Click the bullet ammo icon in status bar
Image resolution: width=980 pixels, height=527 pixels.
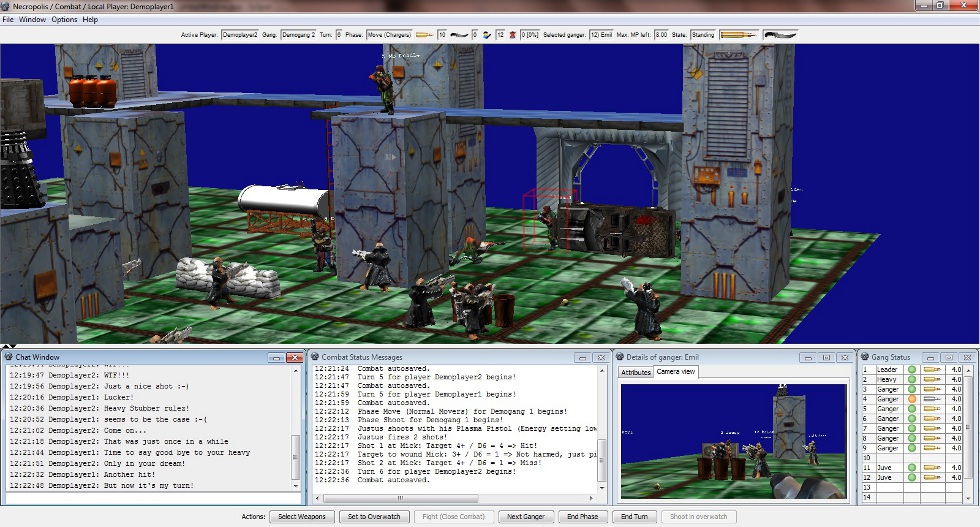click(x=424, y=35)
